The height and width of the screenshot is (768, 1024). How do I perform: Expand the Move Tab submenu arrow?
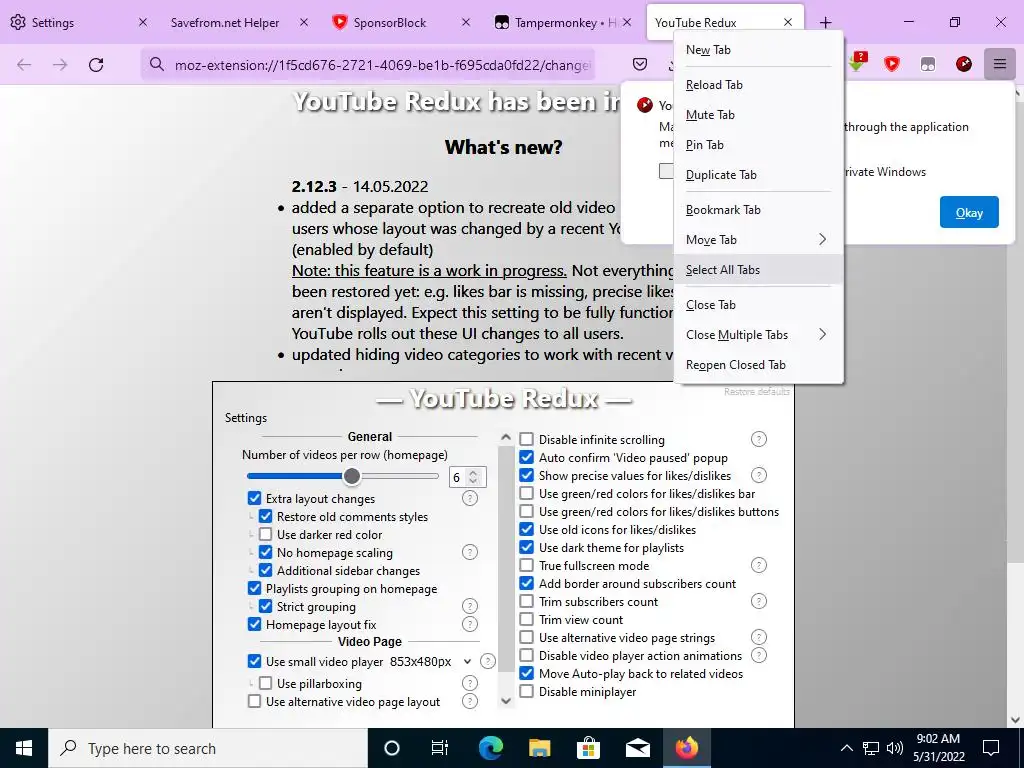pos(822,240)
